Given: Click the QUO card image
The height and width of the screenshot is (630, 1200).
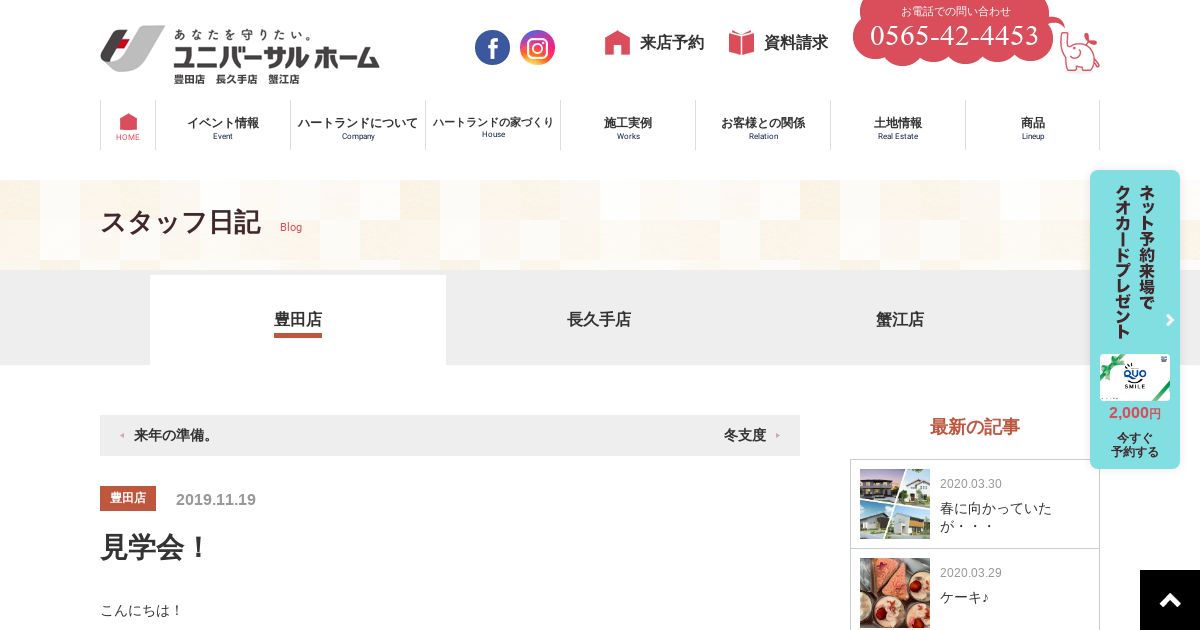Looking at the screenshot, I should click(1135, 377).
